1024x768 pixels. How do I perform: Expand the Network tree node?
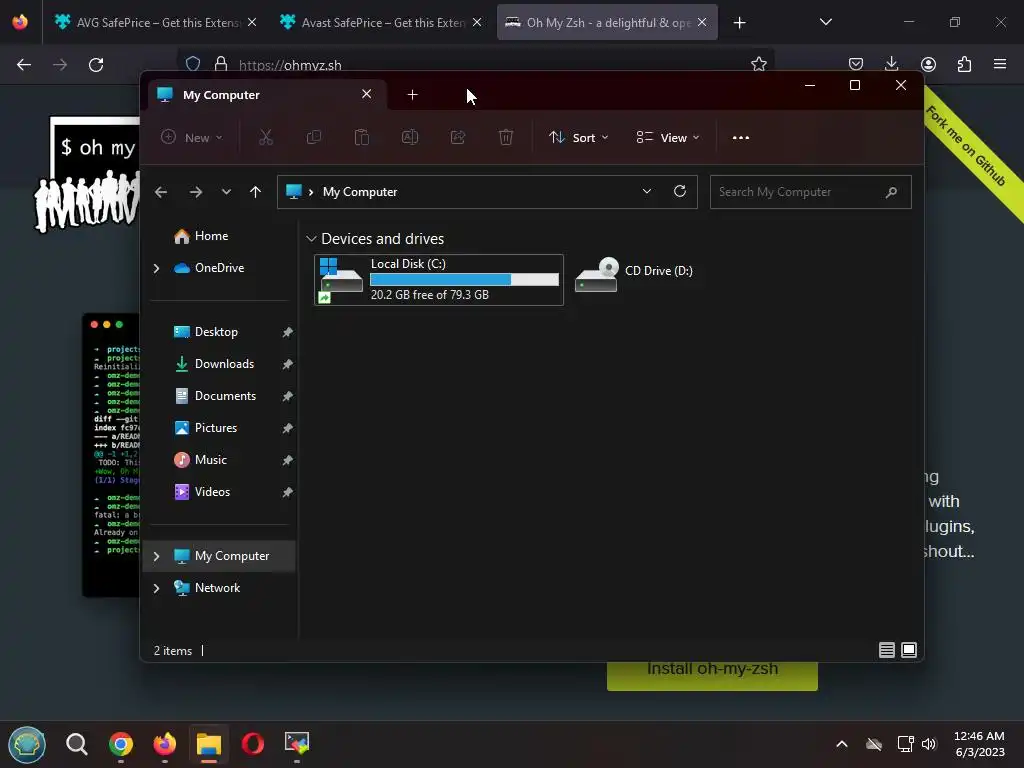pyautogui.click(x=156, y=588)
